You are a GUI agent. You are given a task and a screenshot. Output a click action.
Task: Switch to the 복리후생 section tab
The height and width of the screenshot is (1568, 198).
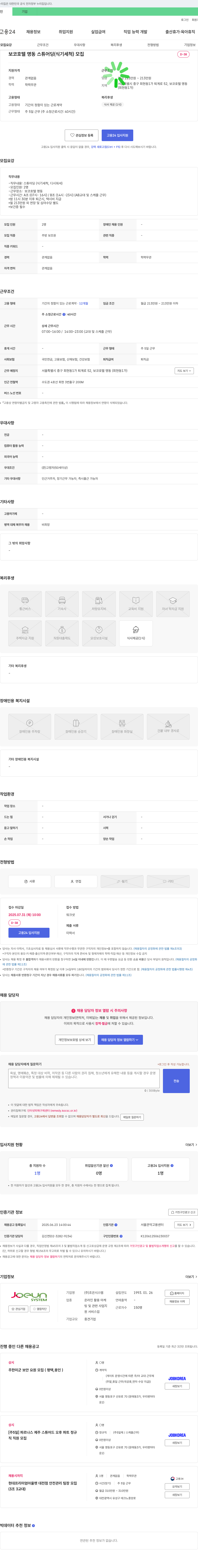click(x=116, y=45)
